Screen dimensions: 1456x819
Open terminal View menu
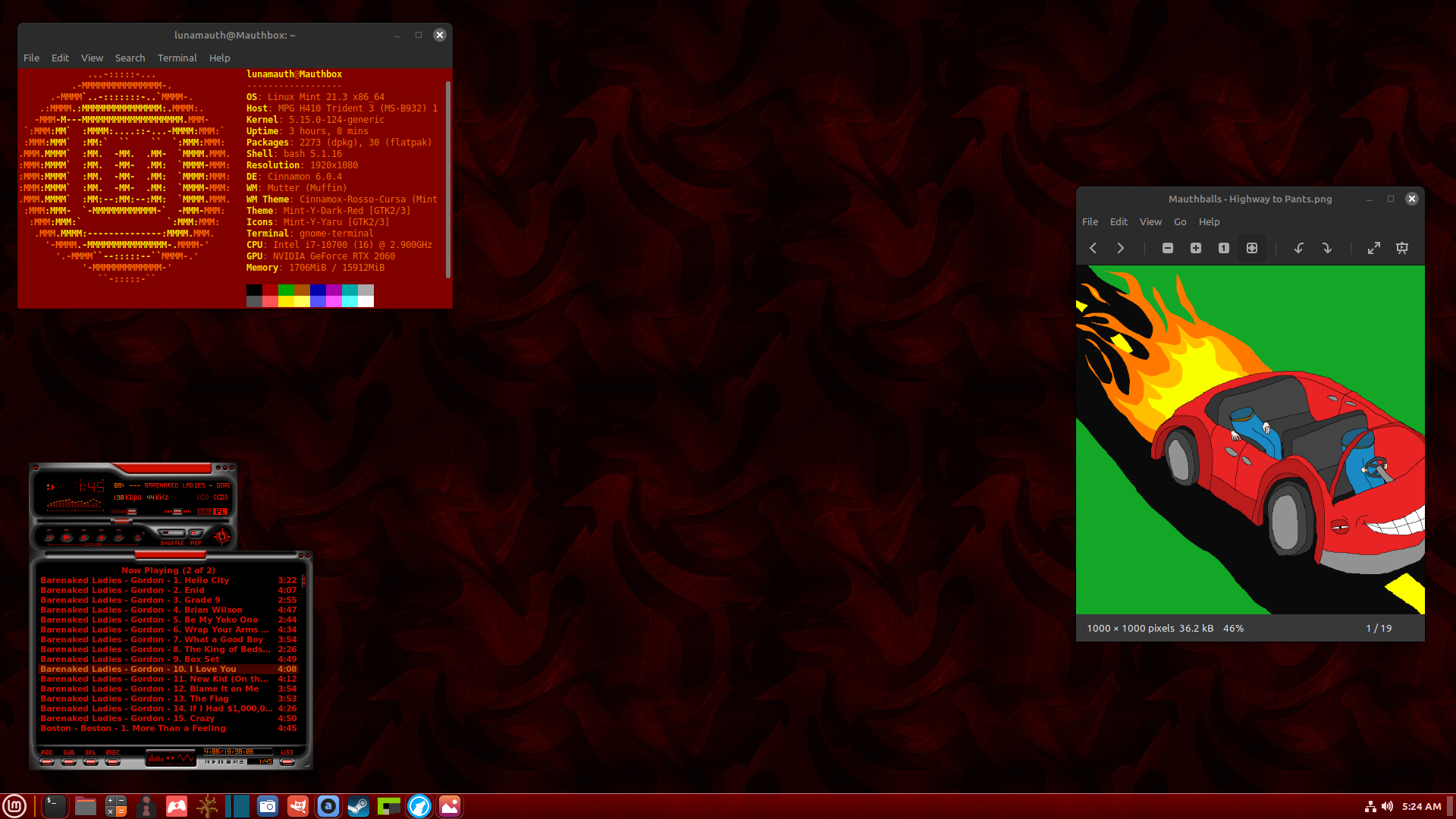point(92,58)
